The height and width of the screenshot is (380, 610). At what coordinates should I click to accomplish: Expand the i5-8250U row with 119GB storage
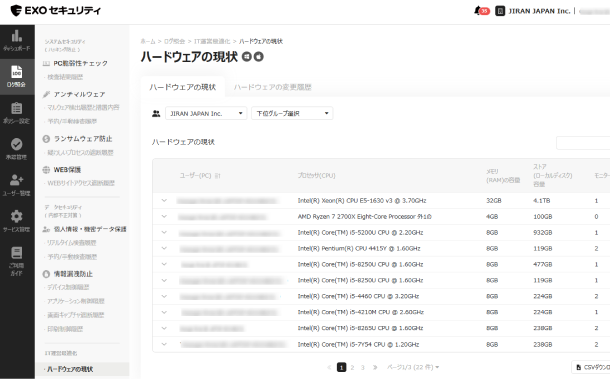coord(164,280)
